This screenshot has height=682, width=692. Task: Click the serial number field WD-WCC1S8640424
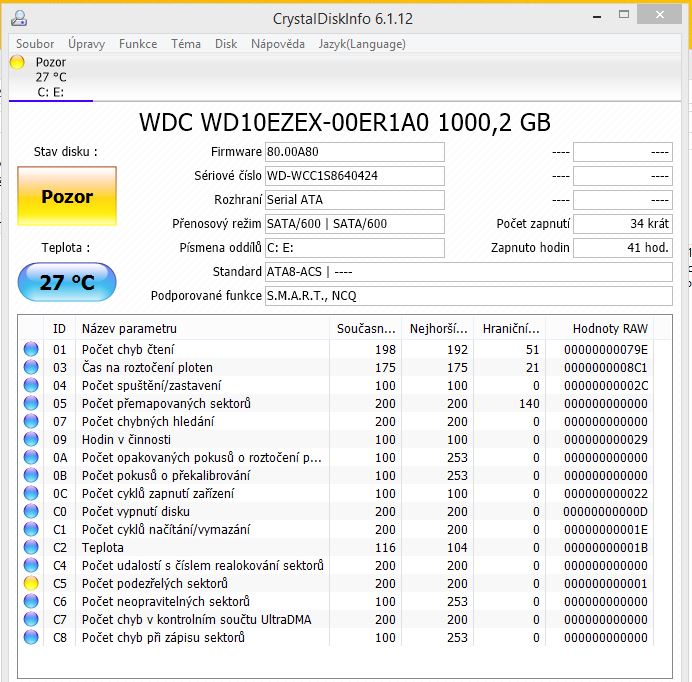(x=355, y=176)
